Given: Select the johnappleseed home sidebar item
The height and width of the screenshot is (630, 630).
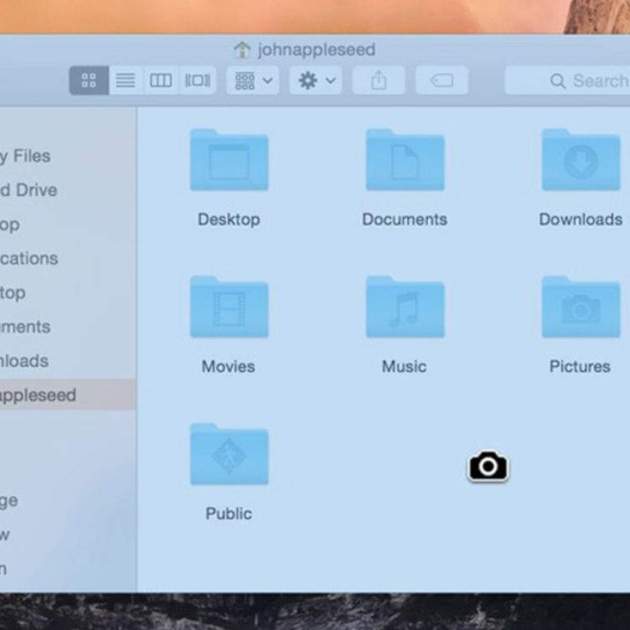Looking at the screenshot, I should point(40,395).
